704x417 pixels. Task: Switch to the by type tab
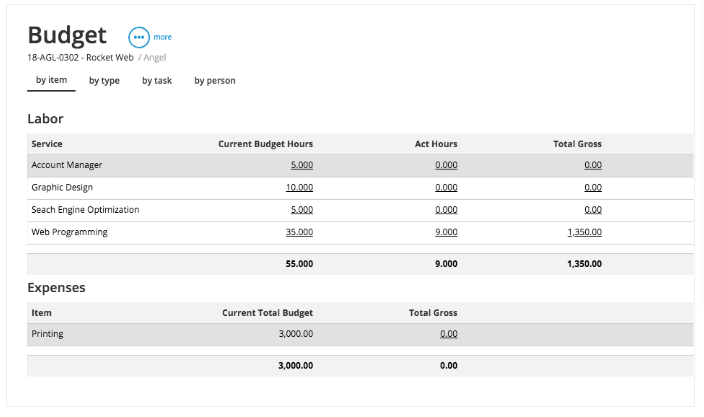pos(104,81)
